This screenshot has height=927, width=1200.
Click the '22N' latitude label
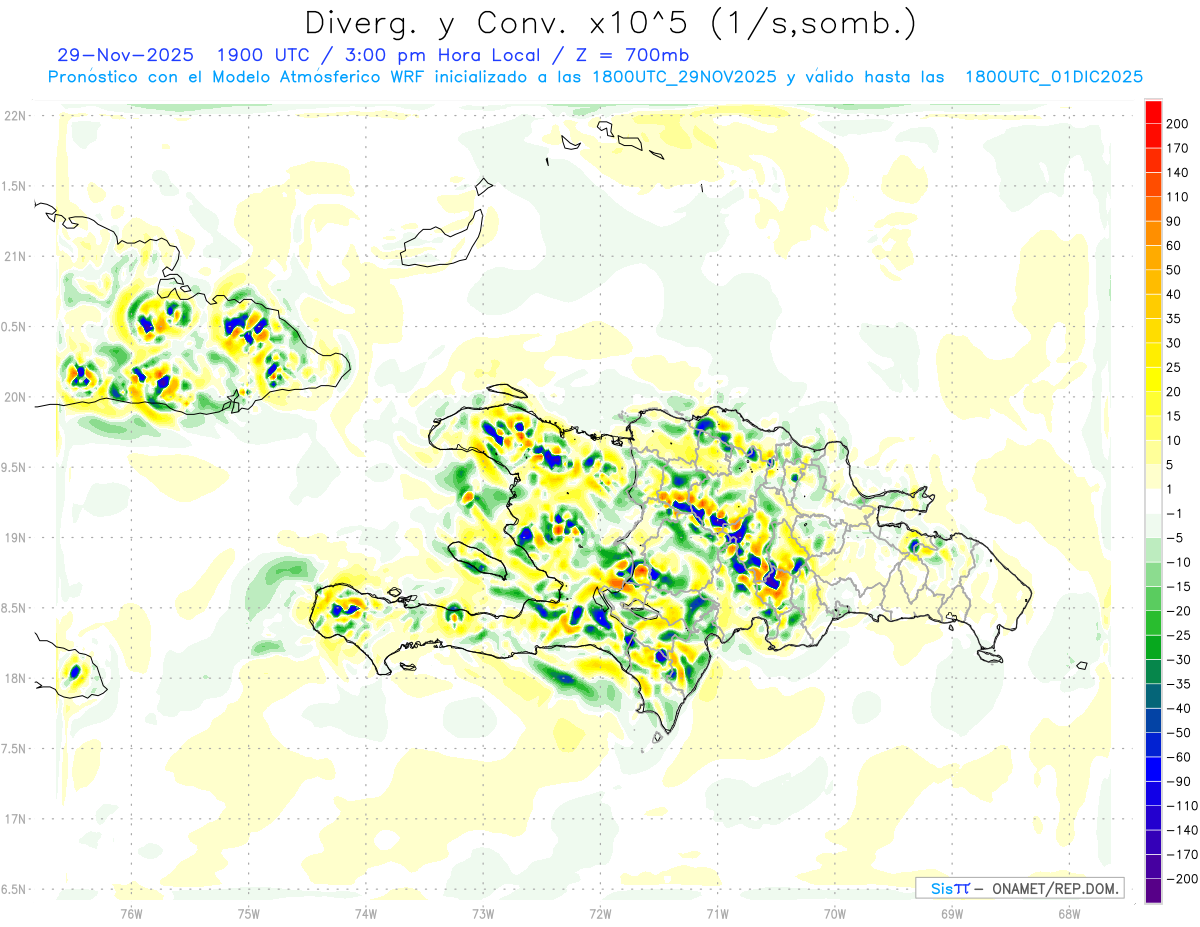point(15,116)
